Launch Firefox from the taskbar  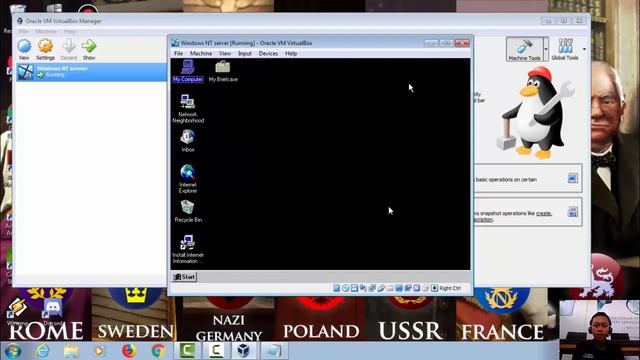[x=129, y=351]
